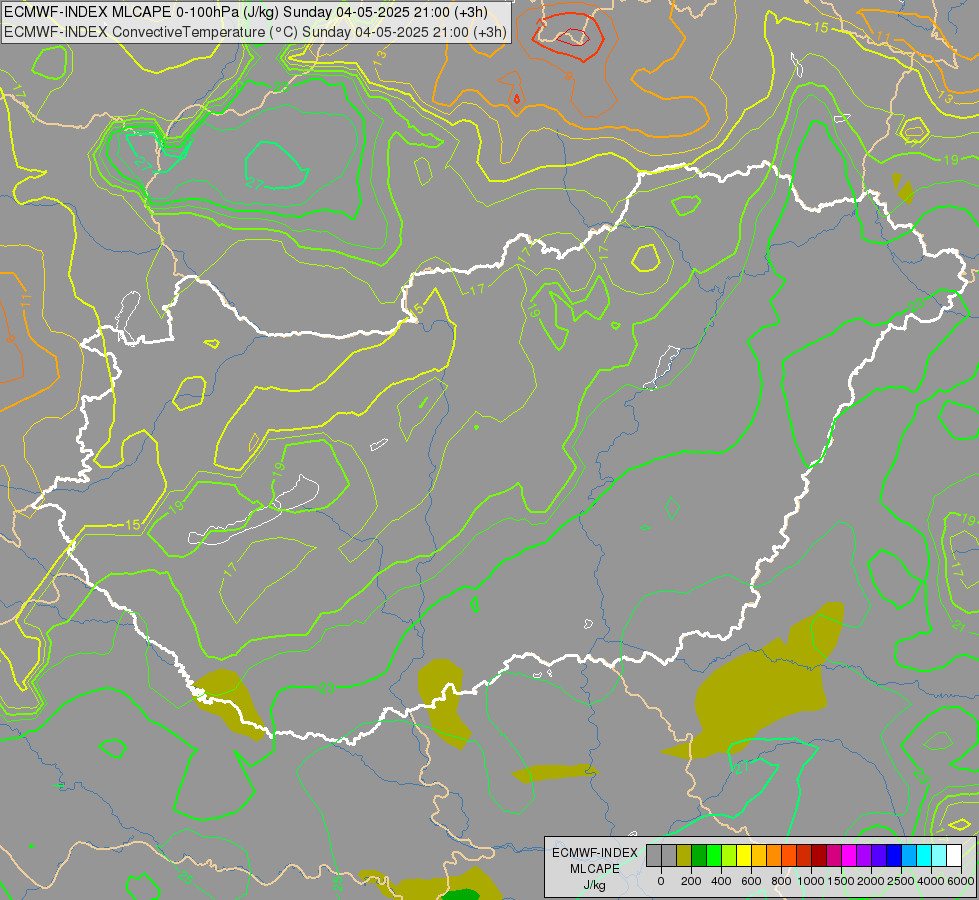The height and width of the screenshot is (900, 979).
Task: Click the MLCAPE label inside the legend box
Action: tap(595, 869)
